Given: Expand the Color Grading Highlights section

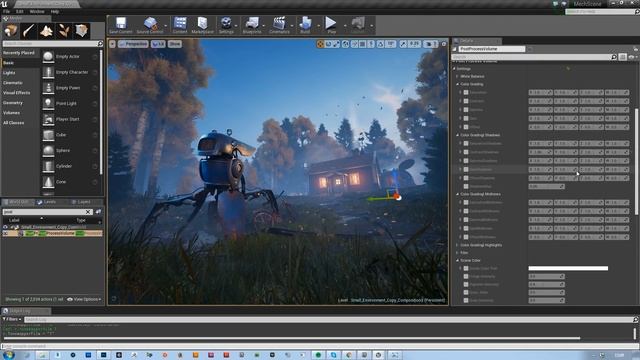Looking at the screenshot, I should 458,245.
